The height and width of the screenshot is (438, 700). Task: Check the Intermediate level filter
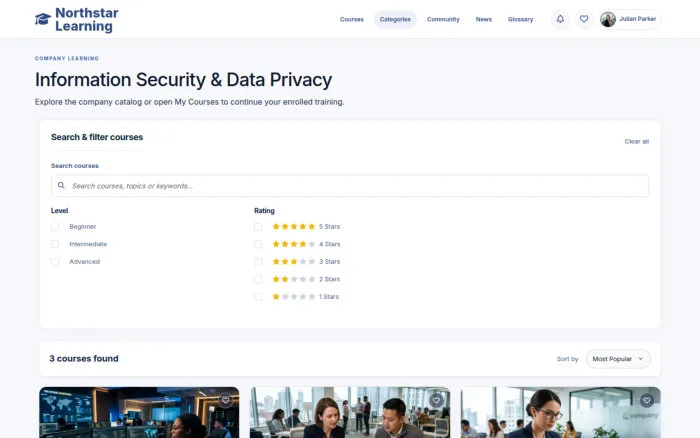[55, 244]
